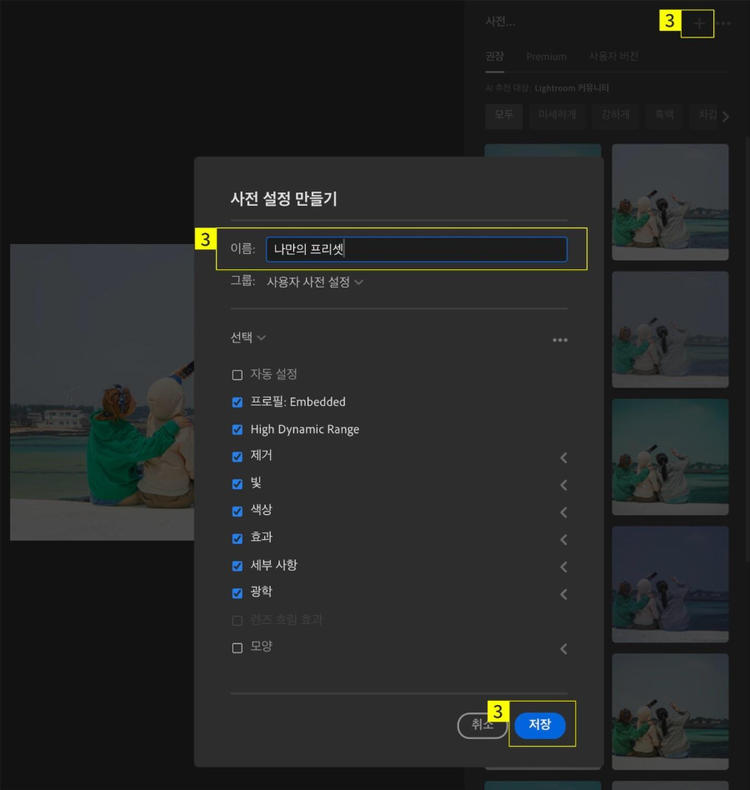This screenshot has height=790, width=750.
Task: Switch to the 권장 tab
Action: [x=495, y=56]
